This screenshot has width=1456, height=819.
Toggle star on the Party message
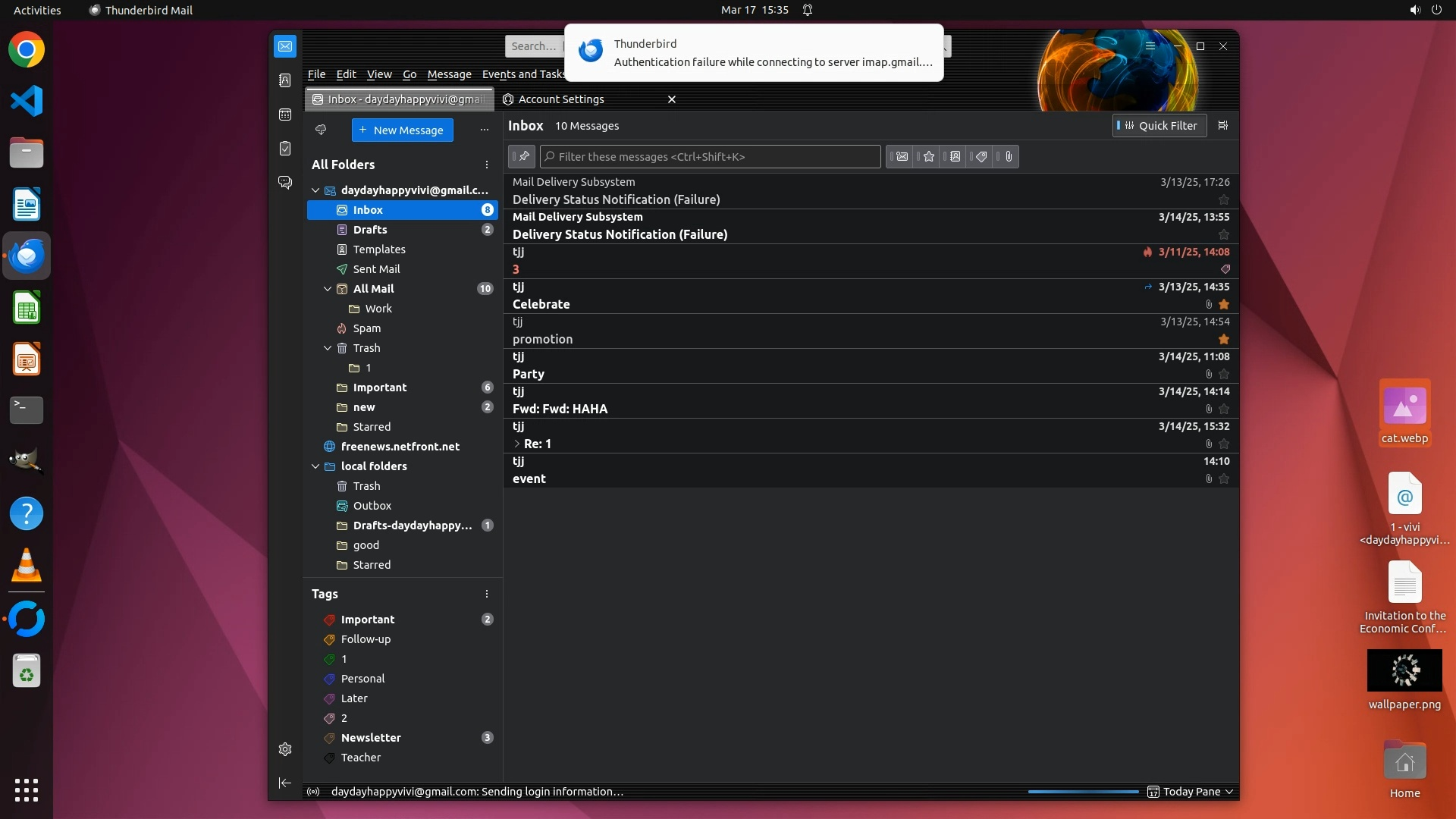coord(1223,375)
